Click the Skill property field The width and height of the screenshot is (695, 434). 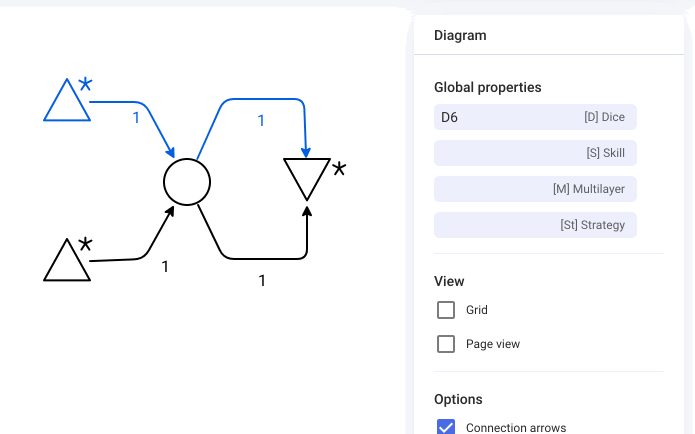click(x=535, y=153)
